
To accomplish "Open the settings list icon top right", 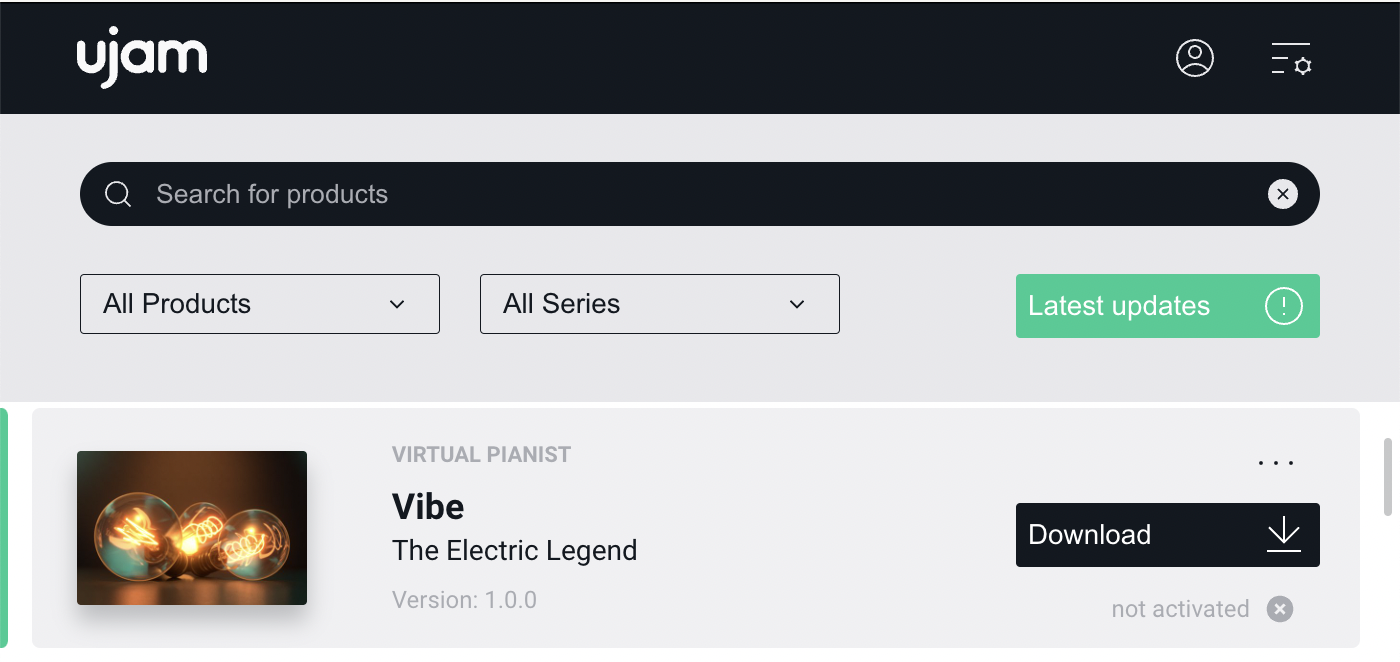I will [1290, 60].
